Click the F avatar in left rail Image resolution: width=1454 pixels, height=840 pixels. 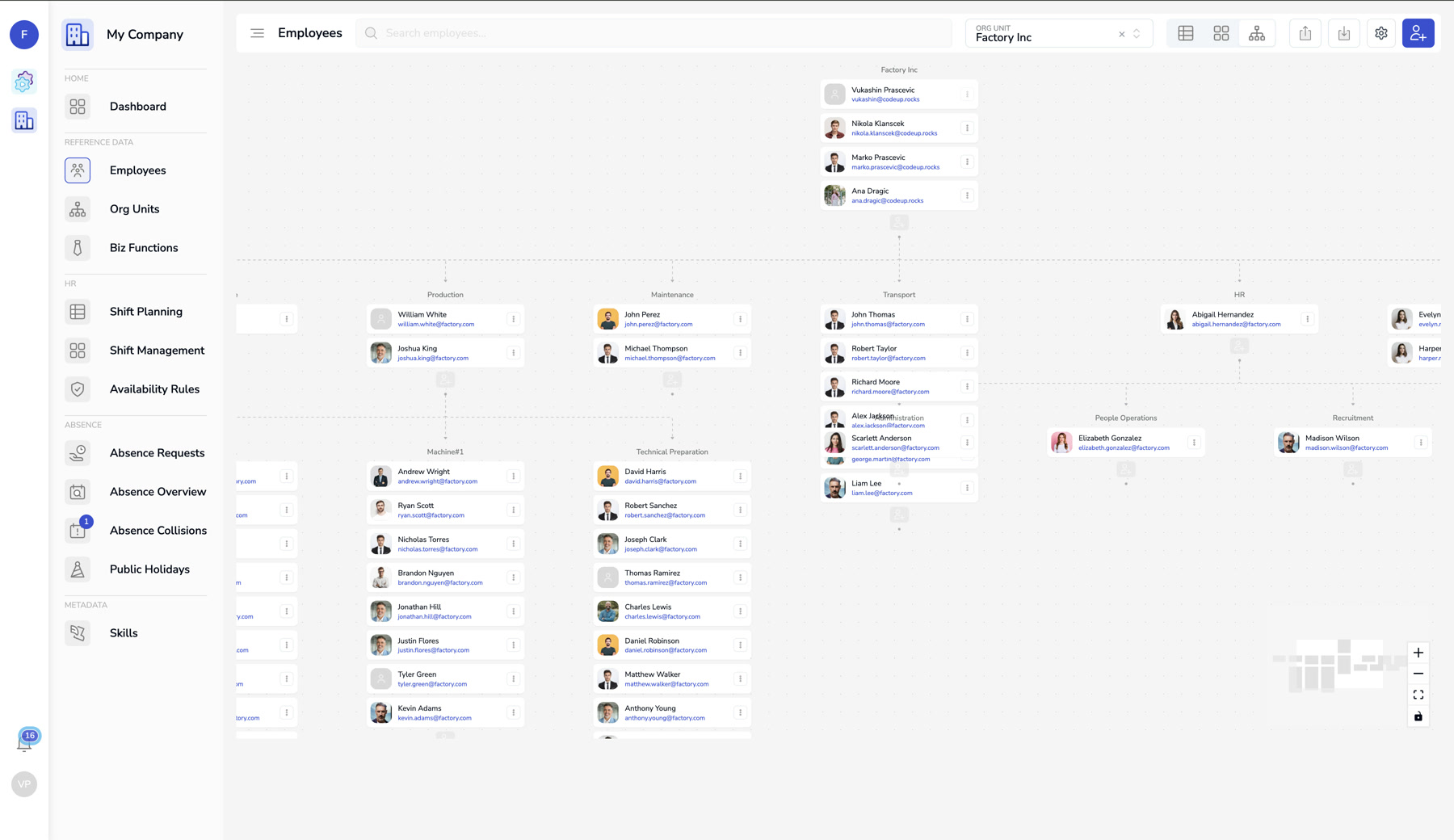click(24, 35)
